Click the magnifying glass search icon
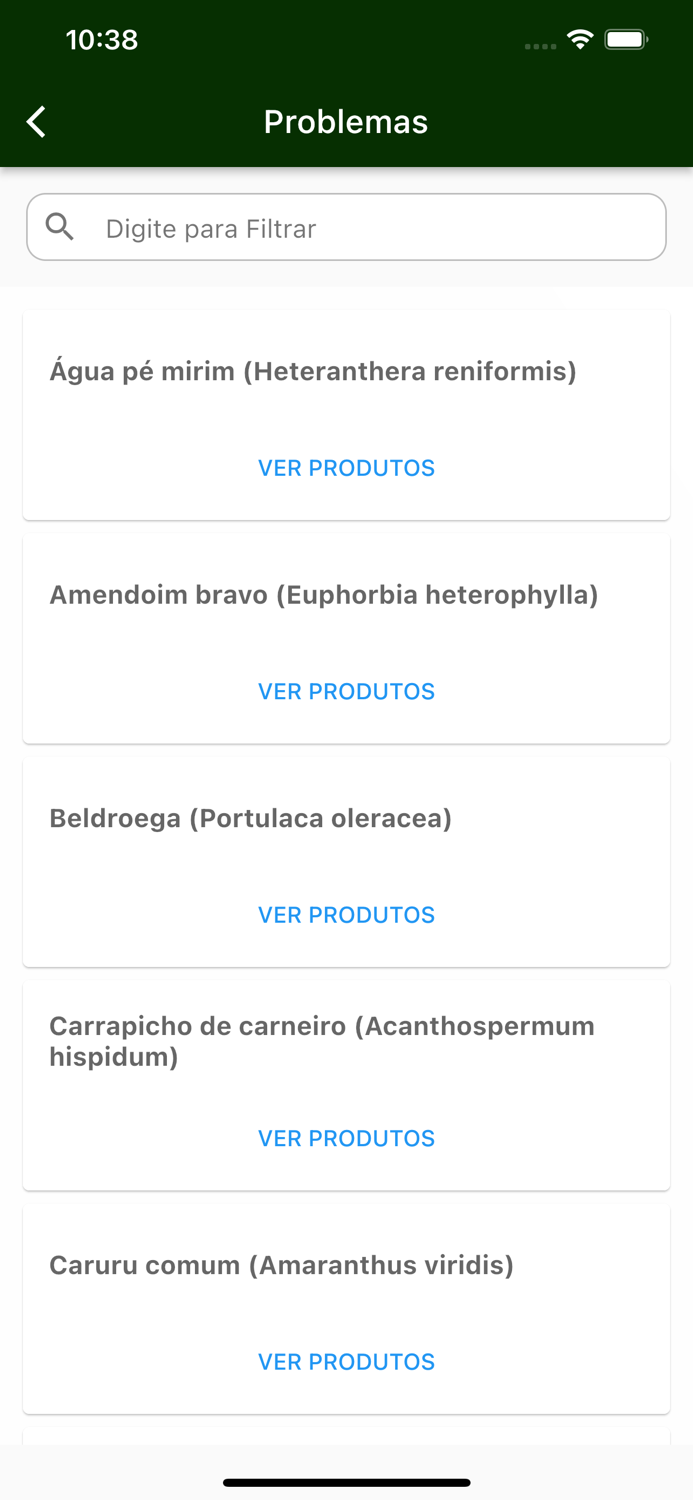This screenshot has width=693, height=1500. [x=60, y=227]
